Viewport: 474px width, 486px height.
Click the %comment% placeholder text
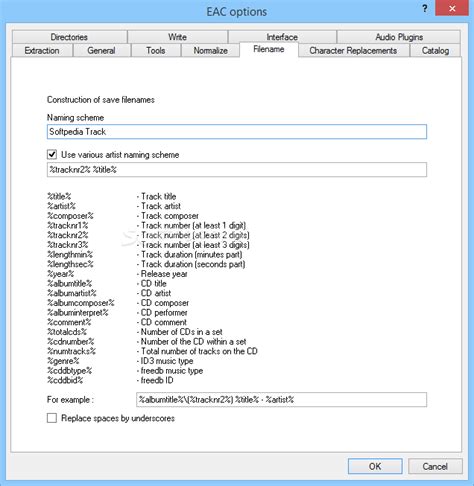(x=69, y=322)
